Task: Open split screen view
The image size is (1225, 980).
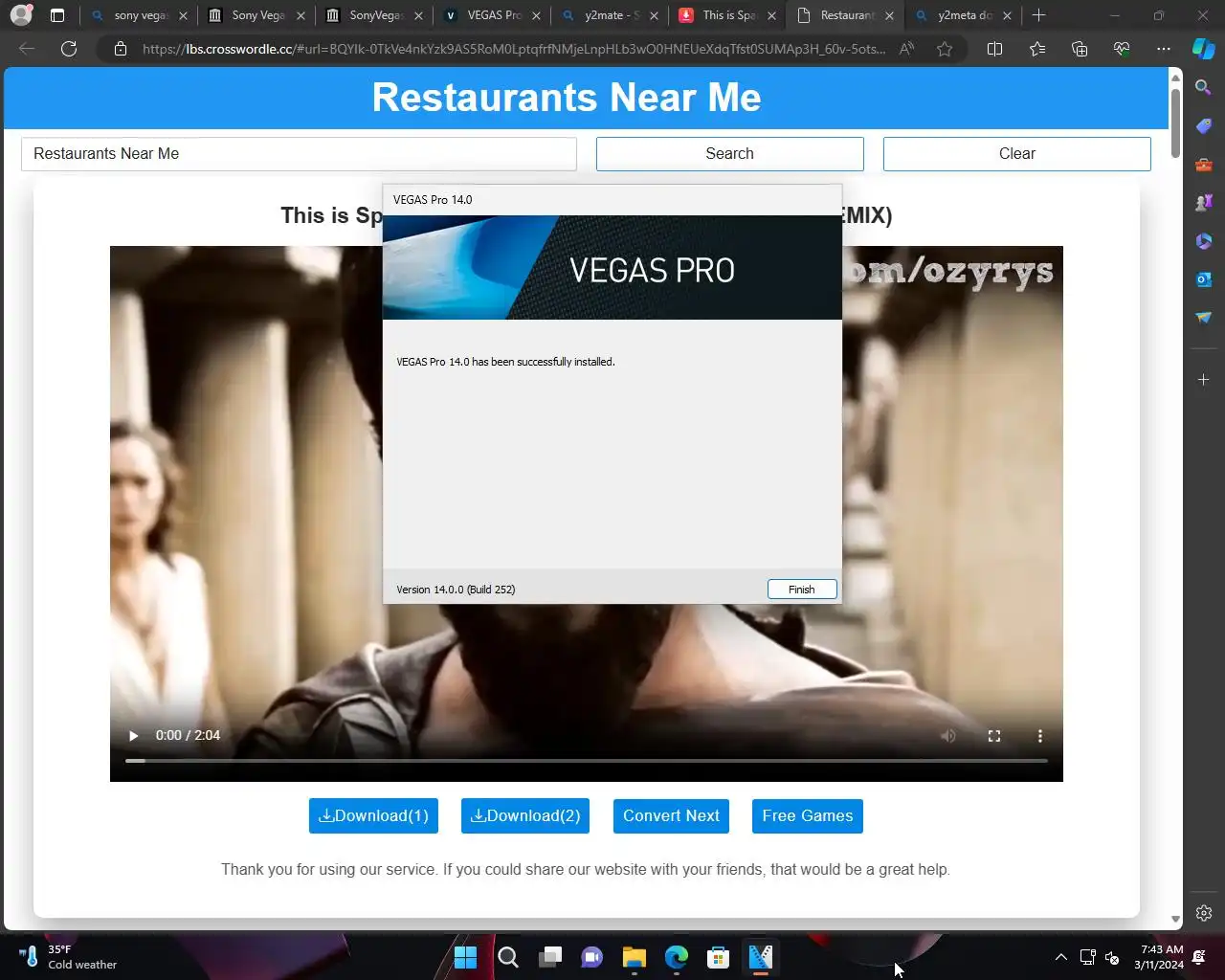Action: click(x=994, y=49)
